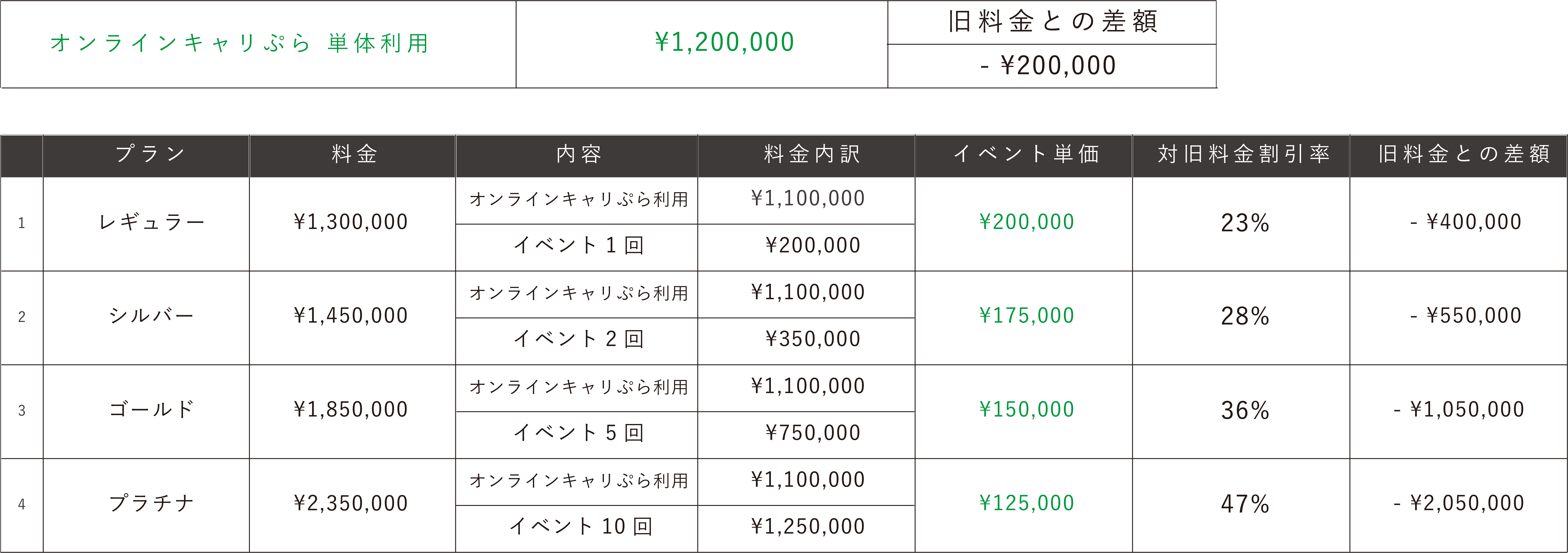
Task: Click the イベント単価 header cell
Action: 1026,155
